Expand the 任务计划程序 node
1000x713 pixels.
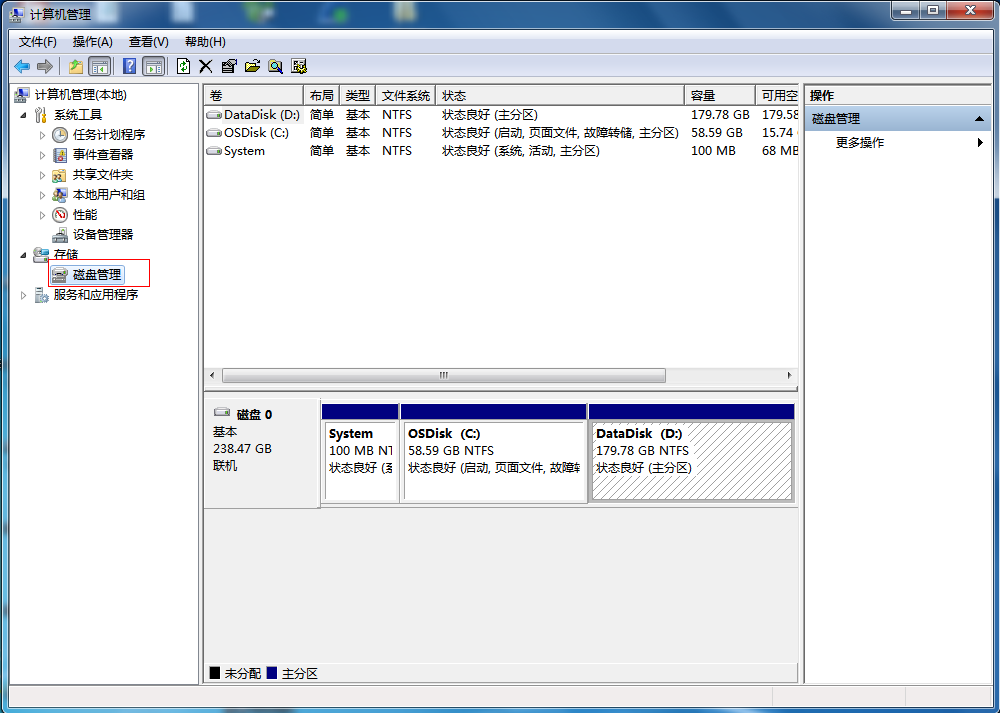click(42, 135)
